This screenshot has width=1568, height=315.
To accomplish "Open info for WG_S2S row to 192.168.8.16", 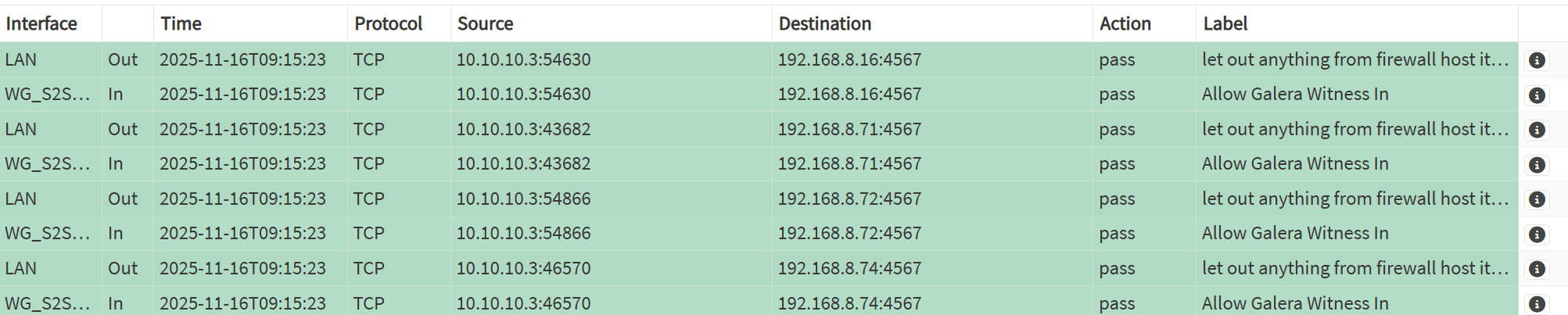I will coord(1537,95).
